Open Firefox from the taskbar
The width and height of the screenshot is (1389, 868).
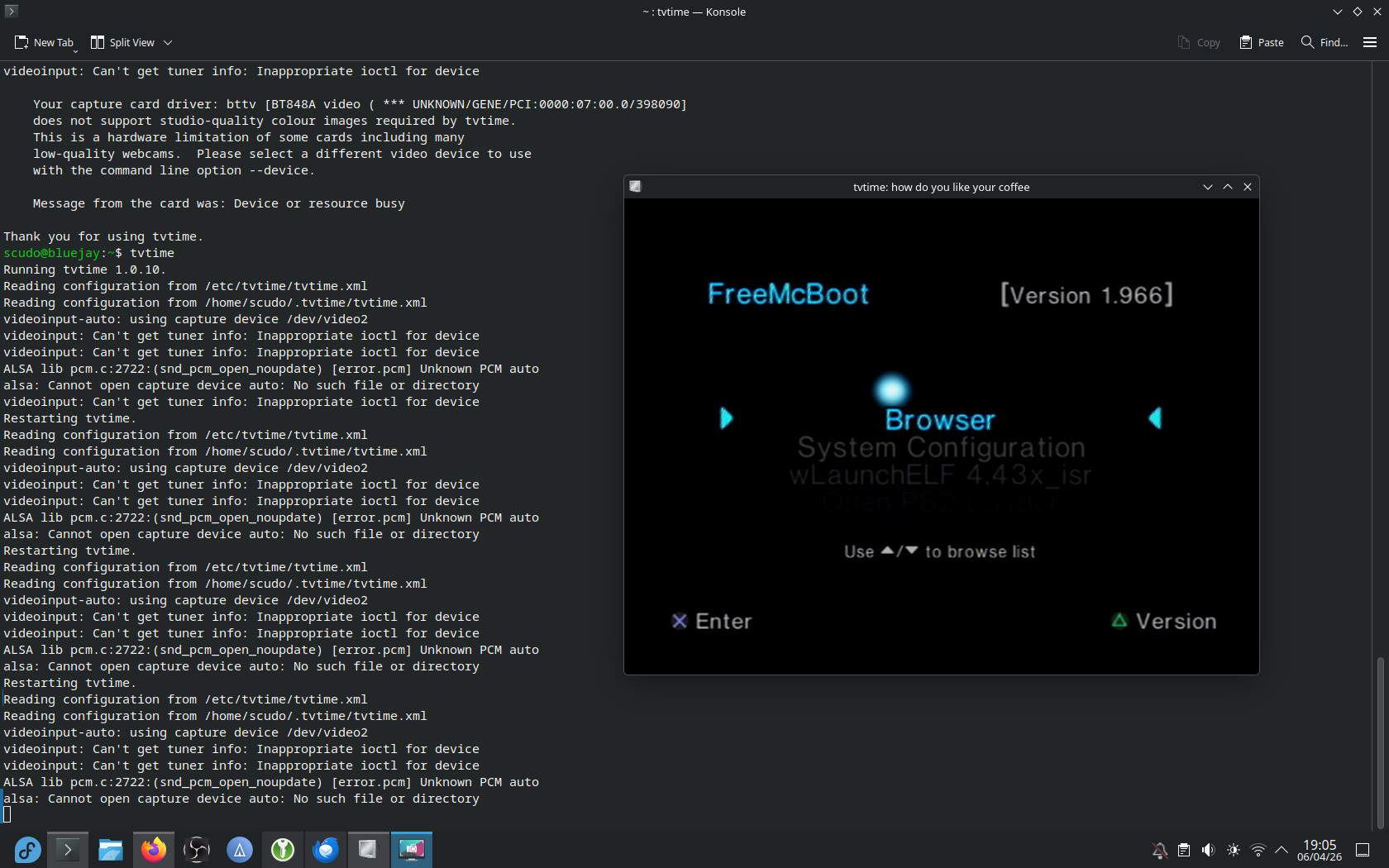click(154, 850)
